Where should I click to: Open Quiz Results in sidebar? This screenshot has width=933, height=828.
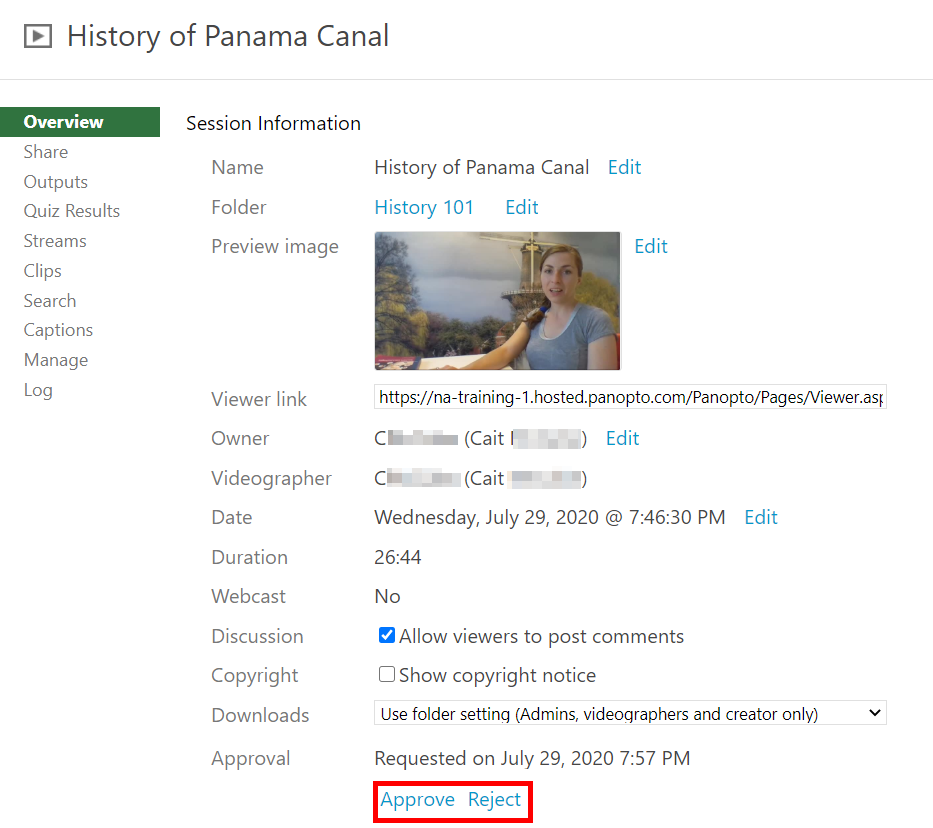click(72, 211)
